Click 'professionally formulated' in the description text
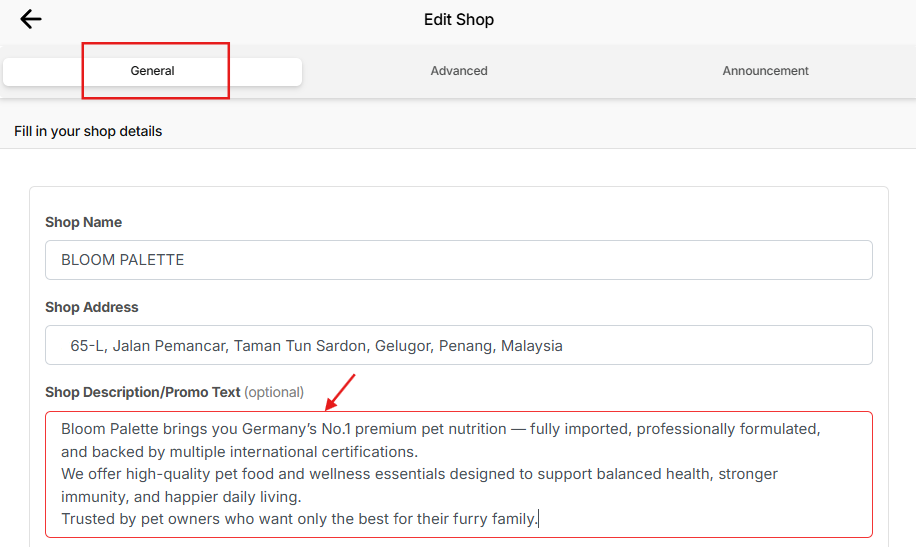The image size is (916, 547). point(728,429)
